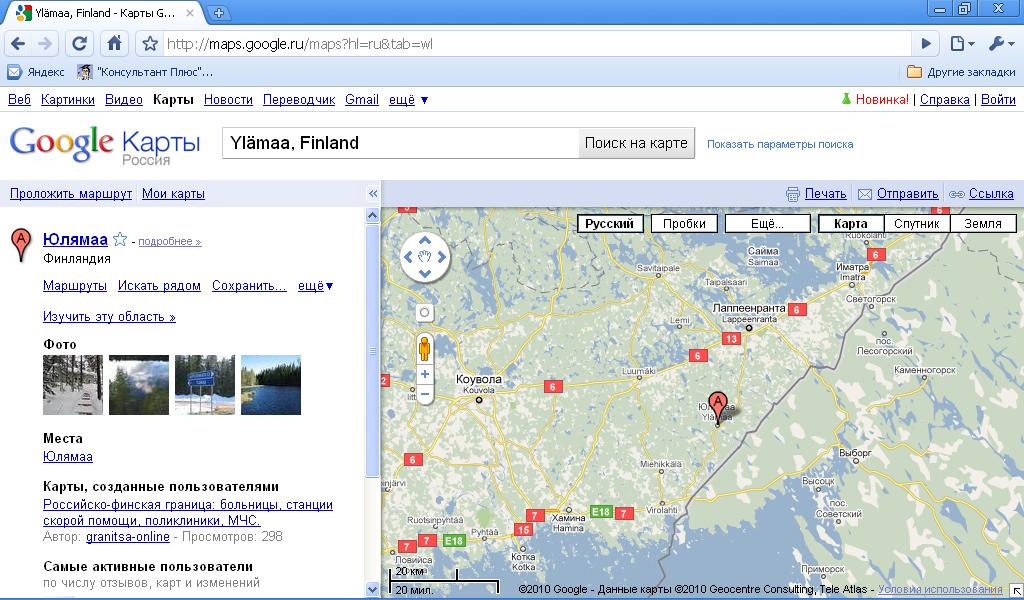Star the Юлямаа location
The image size is (1024, 600).
120,240
